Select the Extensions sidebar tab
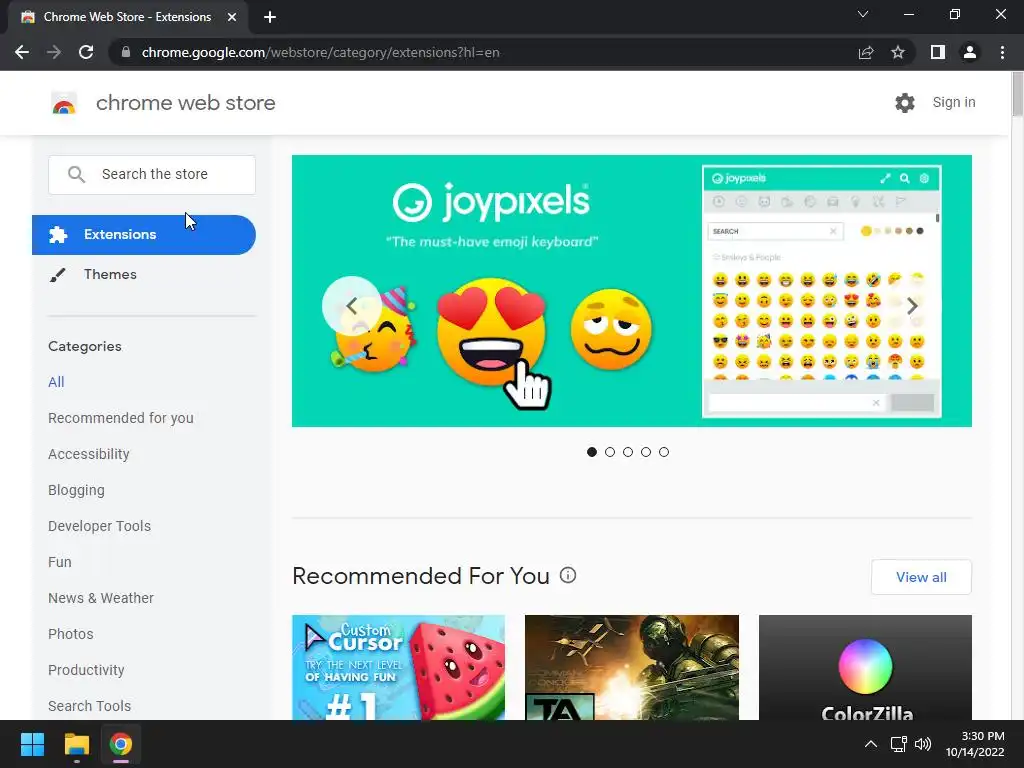The height and width of the screenshot is (768, 1024). [144, 234]
